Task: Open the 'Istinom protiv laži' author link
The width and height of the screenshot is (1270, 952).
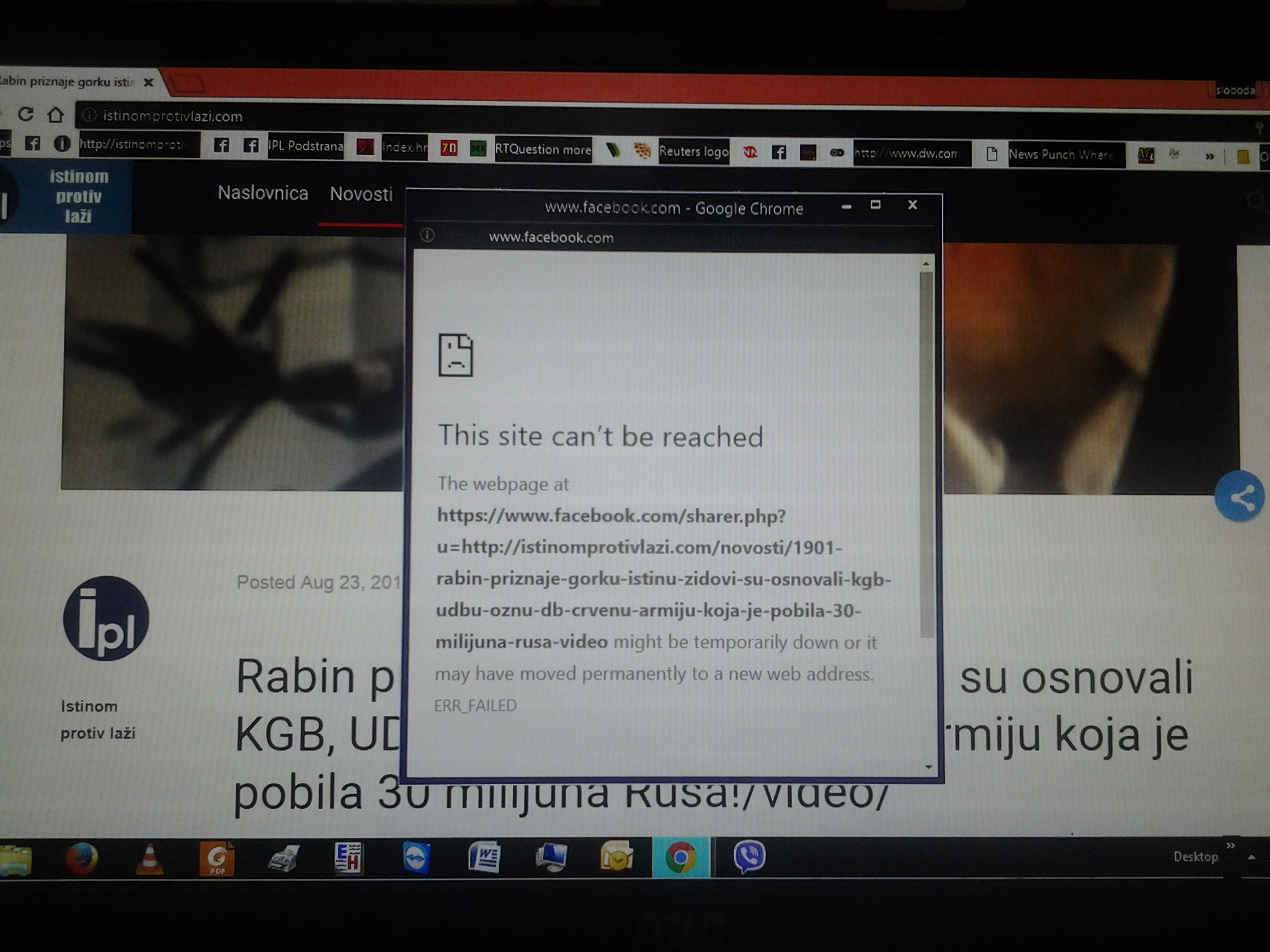Action: point(97,720)
